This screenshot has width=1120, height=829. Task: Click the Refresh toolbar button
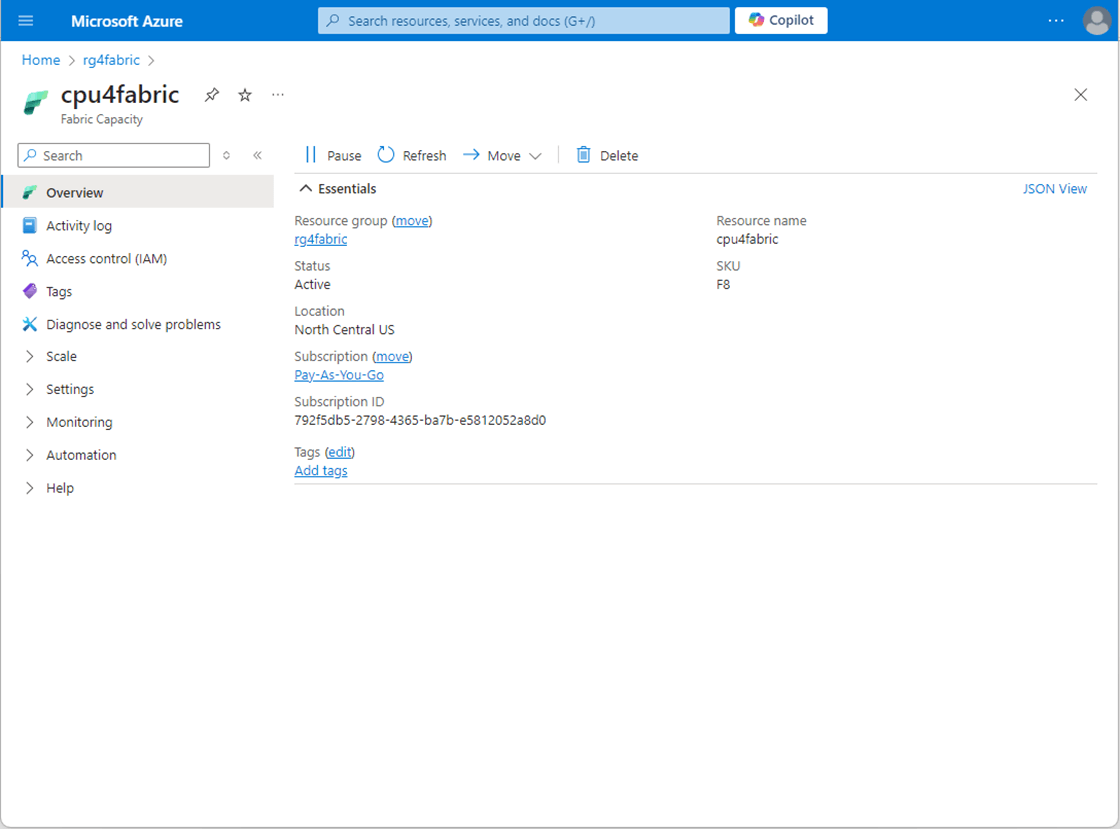[x=412, y=155]
